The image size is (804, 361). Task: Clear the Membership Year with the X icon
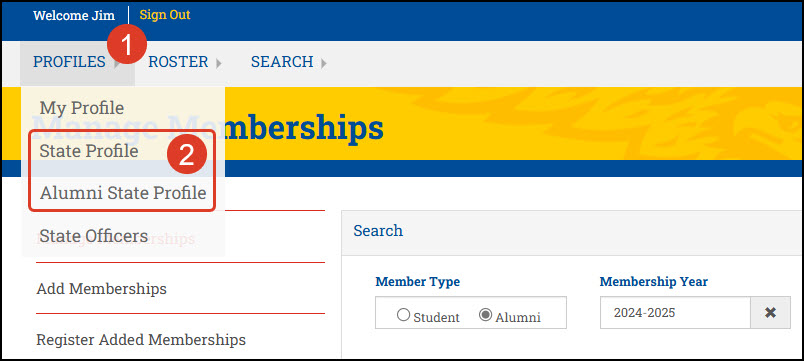770,312
